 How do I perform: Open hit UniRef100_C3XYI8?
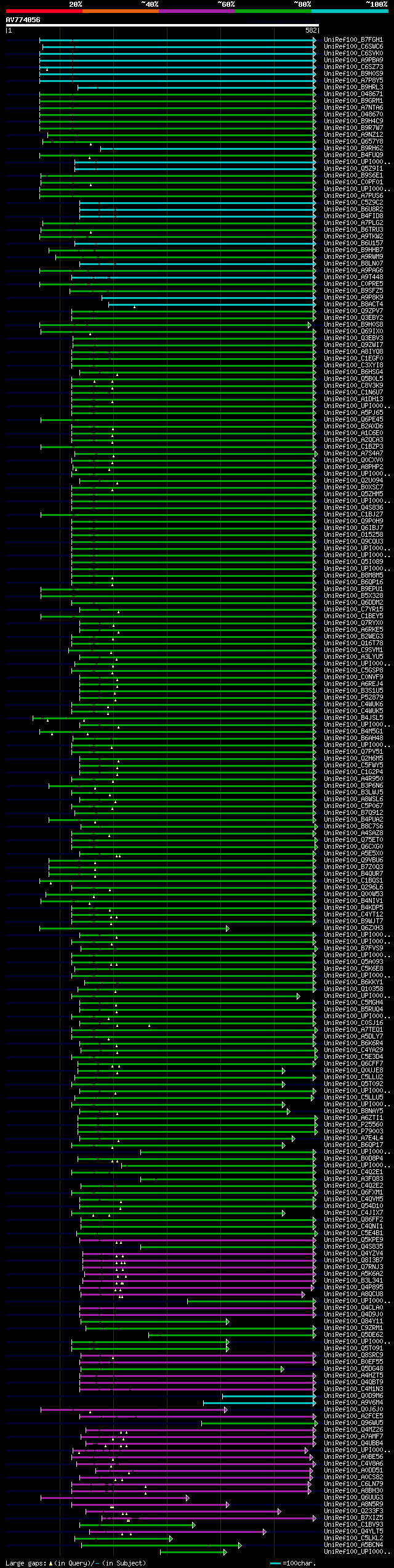pyautogui.click(x=353, y=365)
